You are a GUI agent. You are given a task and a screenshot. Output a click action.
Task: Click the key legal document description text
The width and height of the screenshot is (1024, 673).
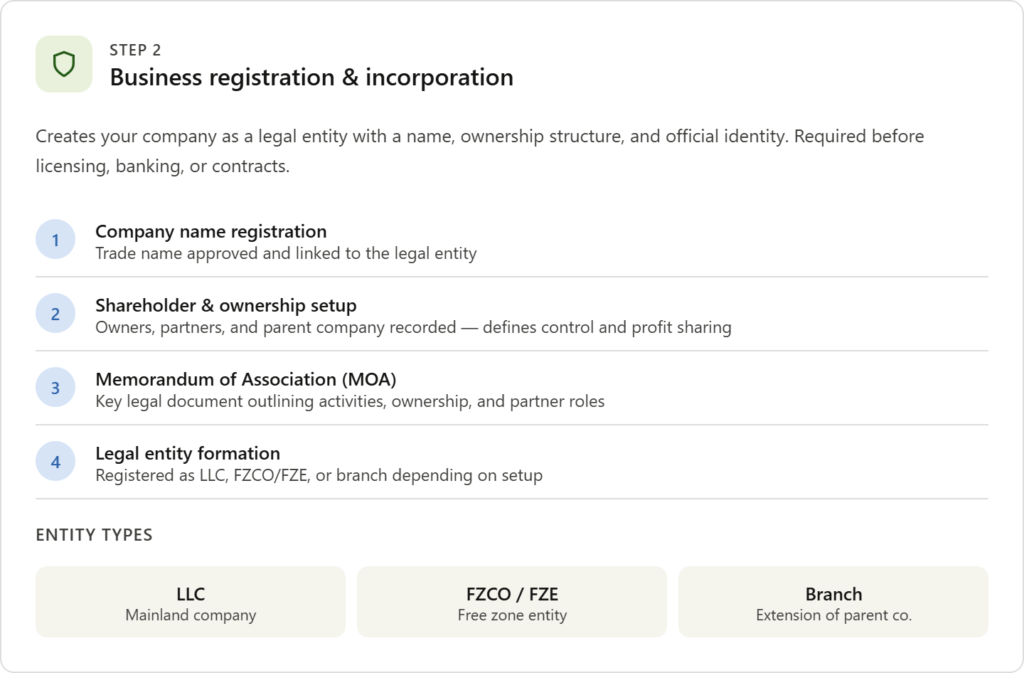click(x=350, y=402)
